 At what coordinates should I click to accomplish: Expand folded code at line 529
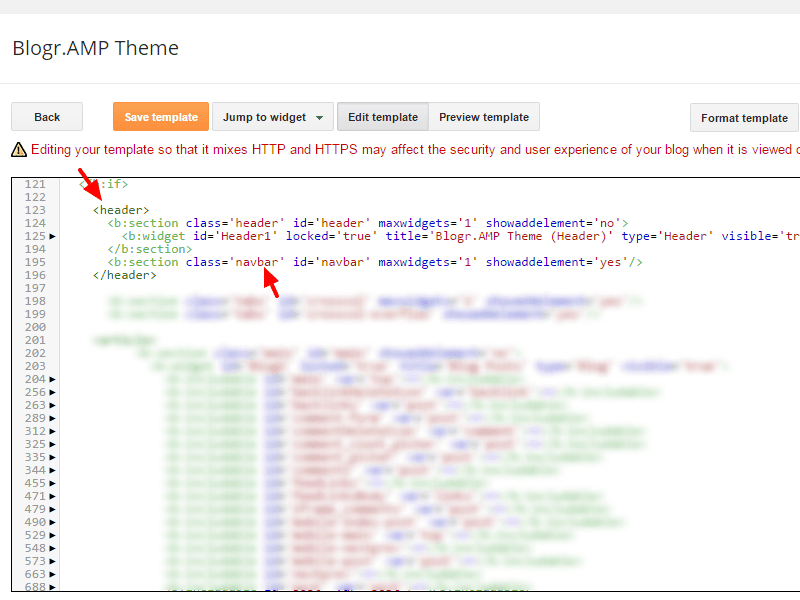[x=53, y=535]
